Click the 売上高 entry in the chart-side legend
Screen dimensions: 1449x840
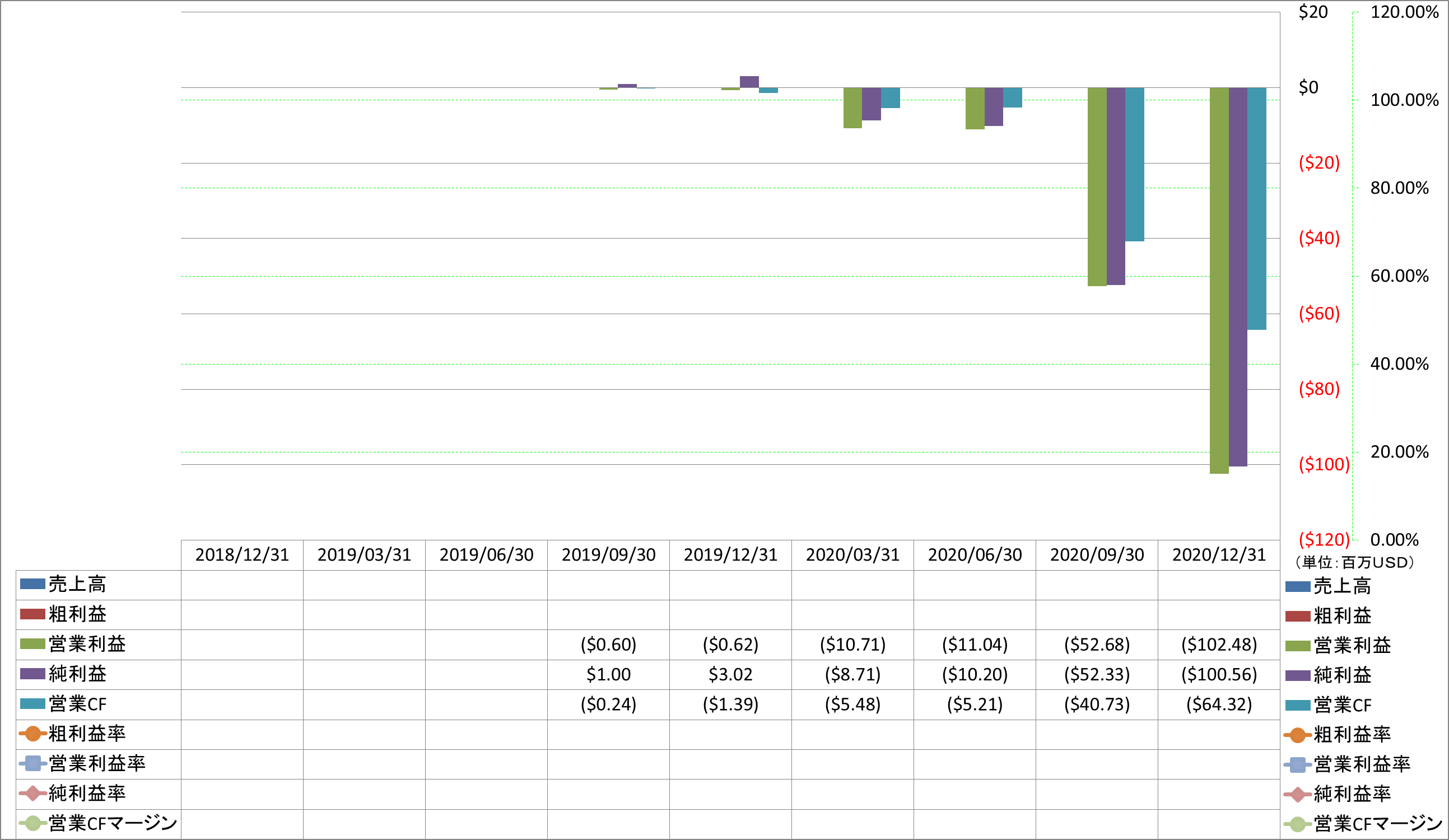pos(1329,586)
